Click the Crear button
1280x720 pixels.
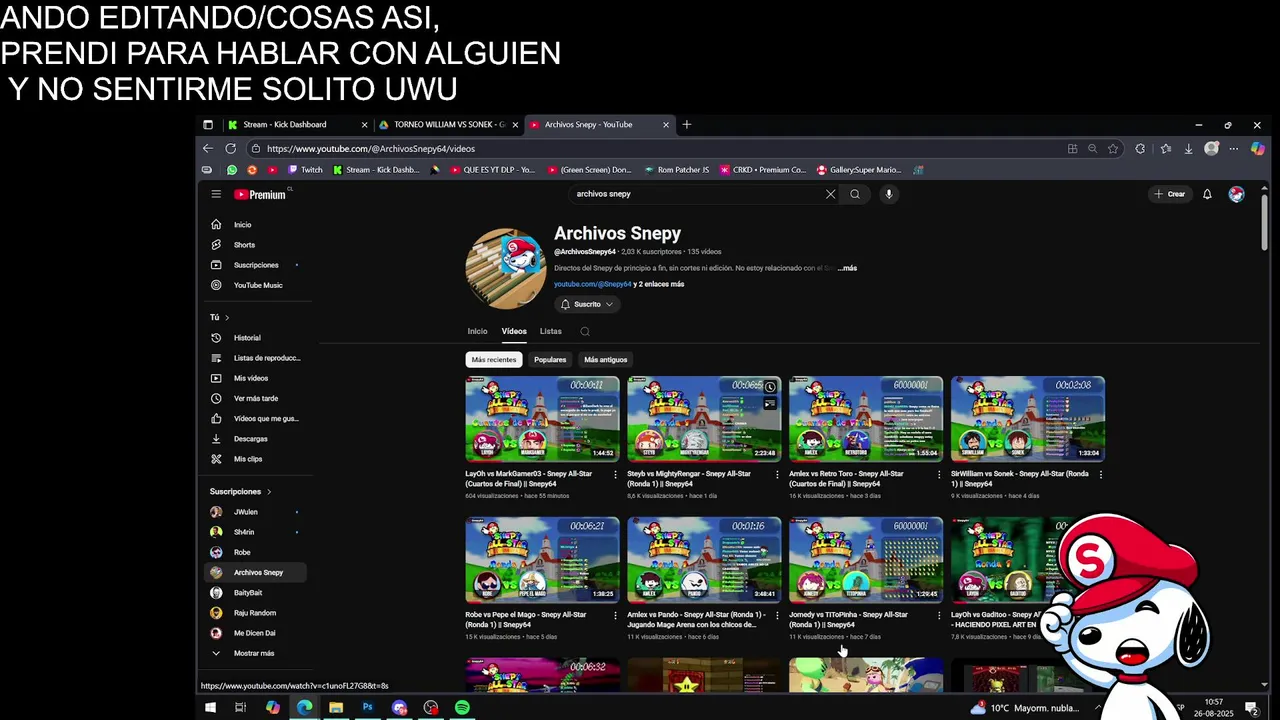(1169, 194)
